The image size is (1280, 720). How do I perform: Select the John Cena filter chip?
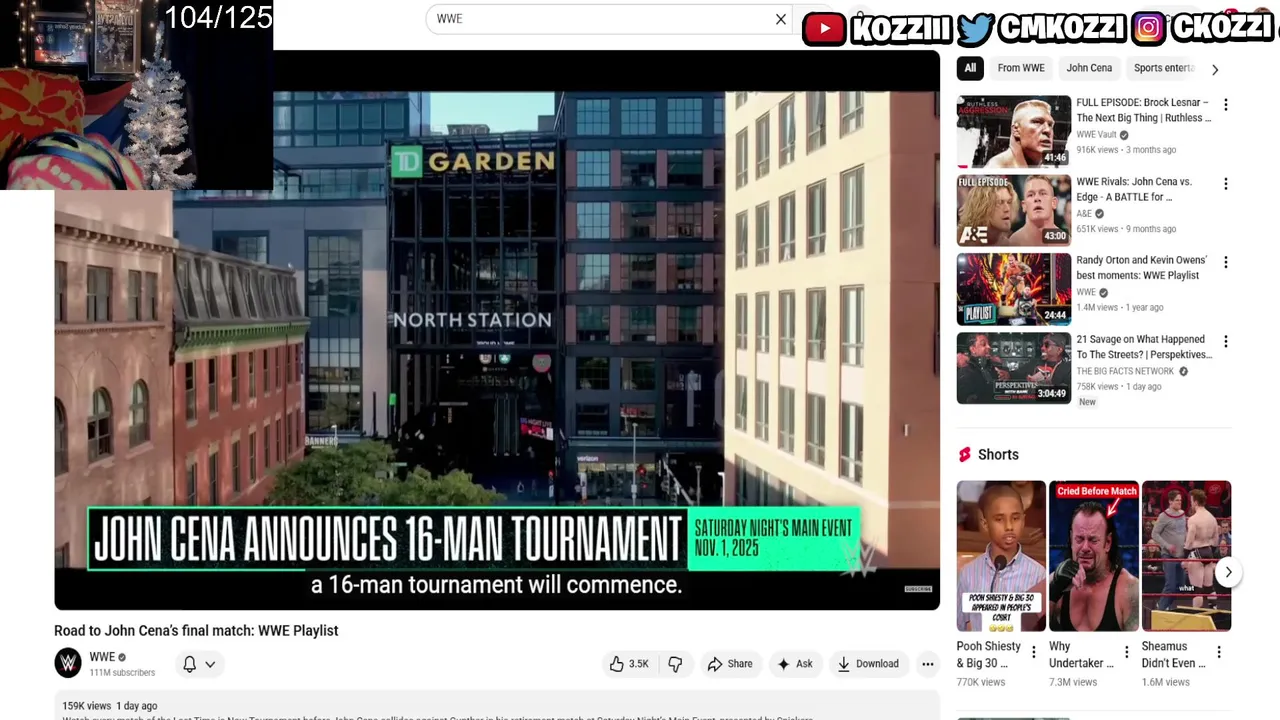(x=1089, y=68)
